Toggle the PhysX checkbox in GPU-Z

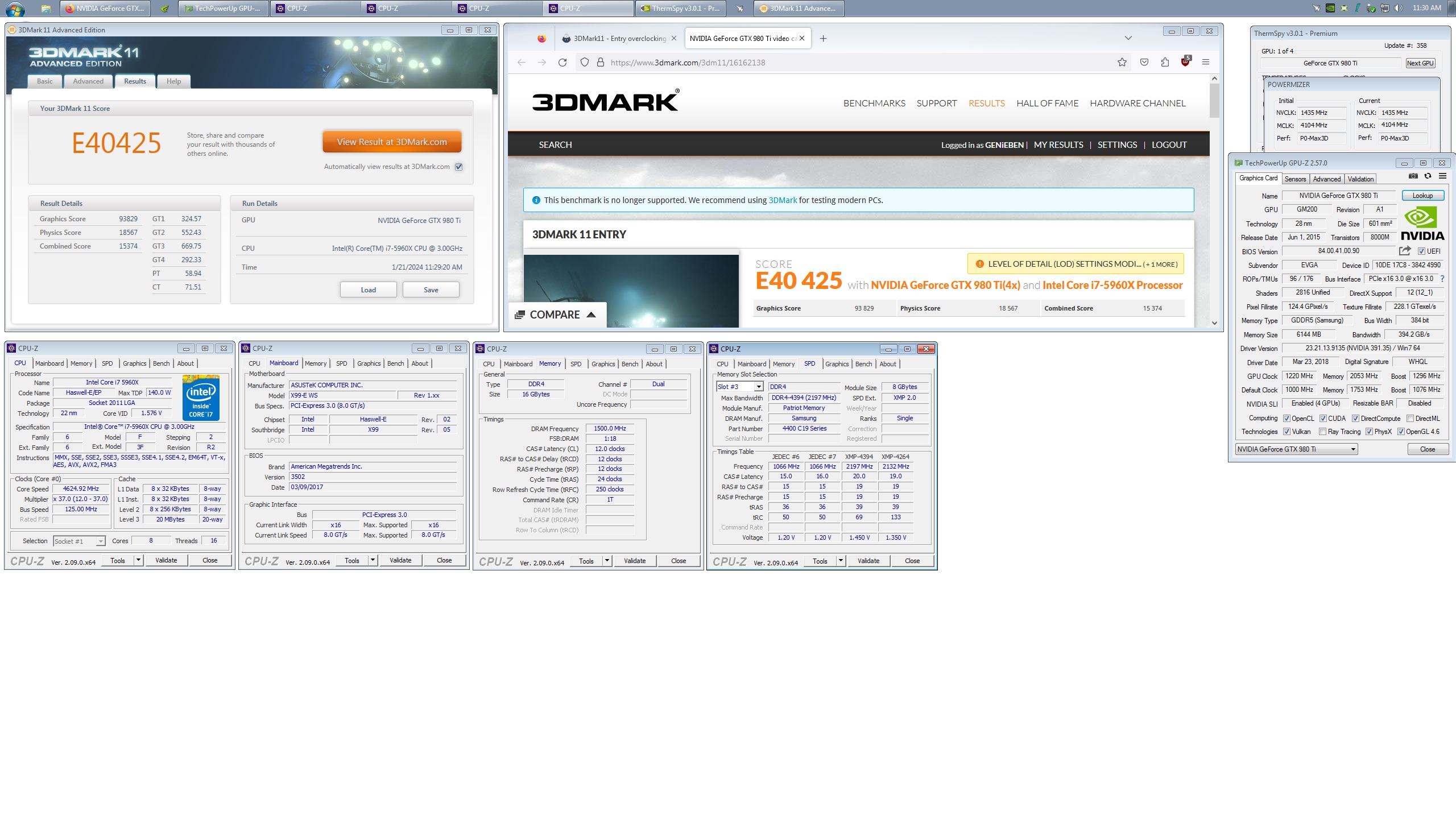pyautogui.click(x=1369, y=432)
